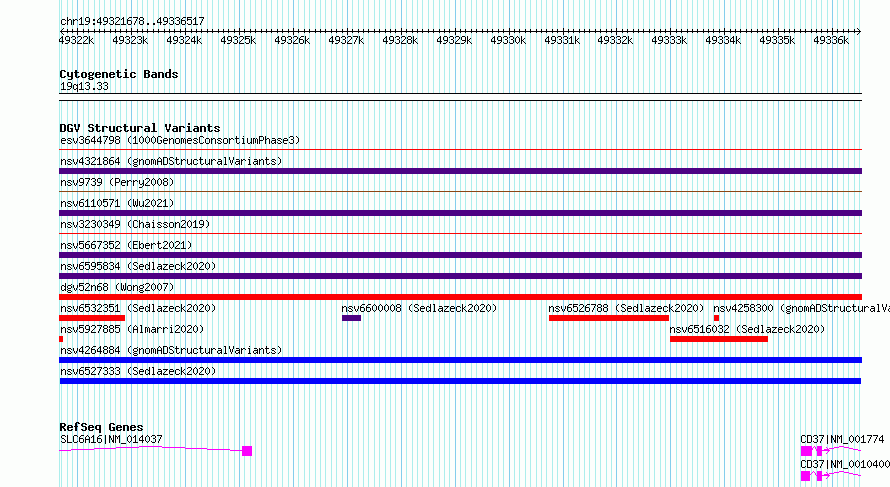The height and width of the screenshot is (487, 890).
Task: Click the esv3644798 1000Genomes variant label
Action: click(180, 140)
